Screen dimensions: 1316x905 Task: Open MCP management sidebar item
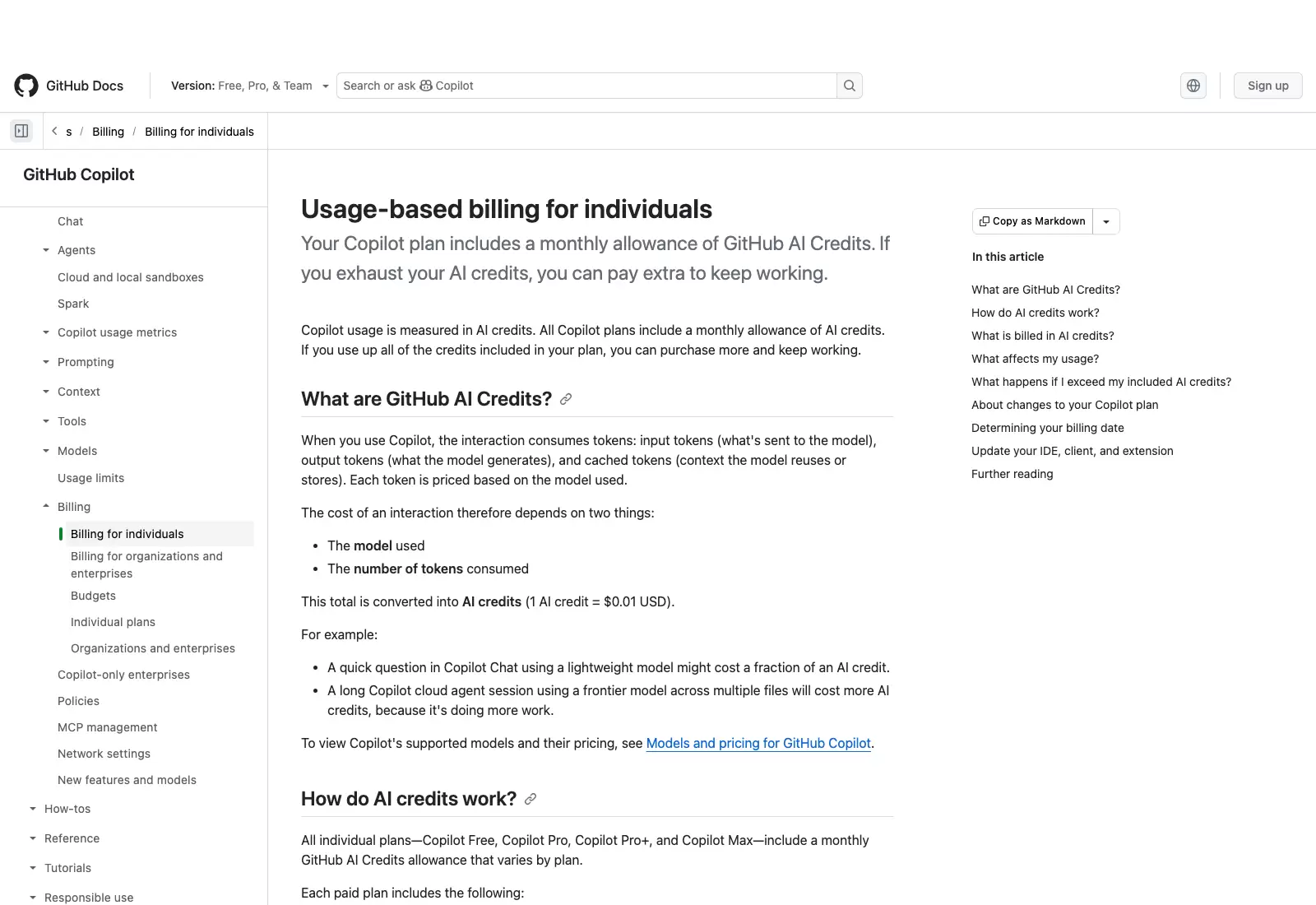107,727
